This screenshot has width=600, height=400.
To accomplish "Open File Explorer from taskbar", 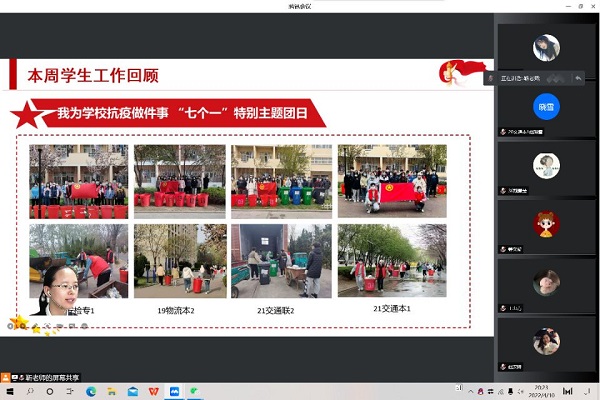I will coord(112,392).
